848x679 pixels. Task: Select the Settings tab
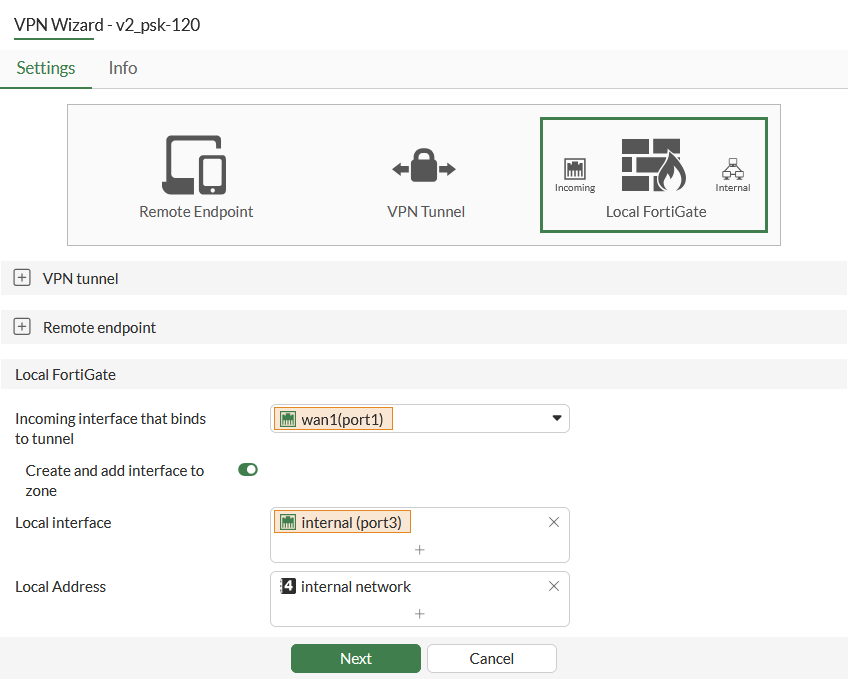pyautogui.click(x=46, y=68)
